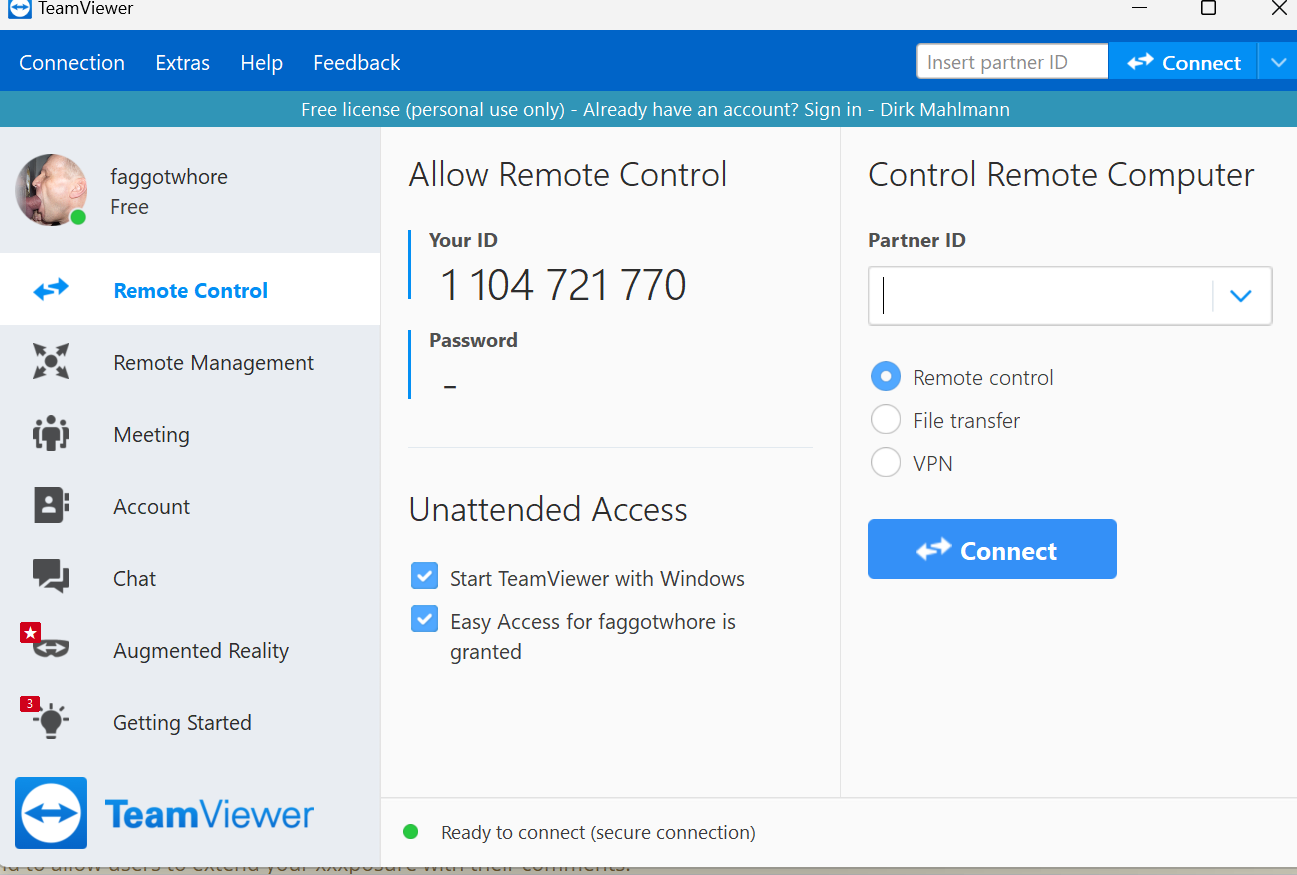Click the TeamViewer title bar app icon
Screen dimensions: 1297x875
point(19,9)
